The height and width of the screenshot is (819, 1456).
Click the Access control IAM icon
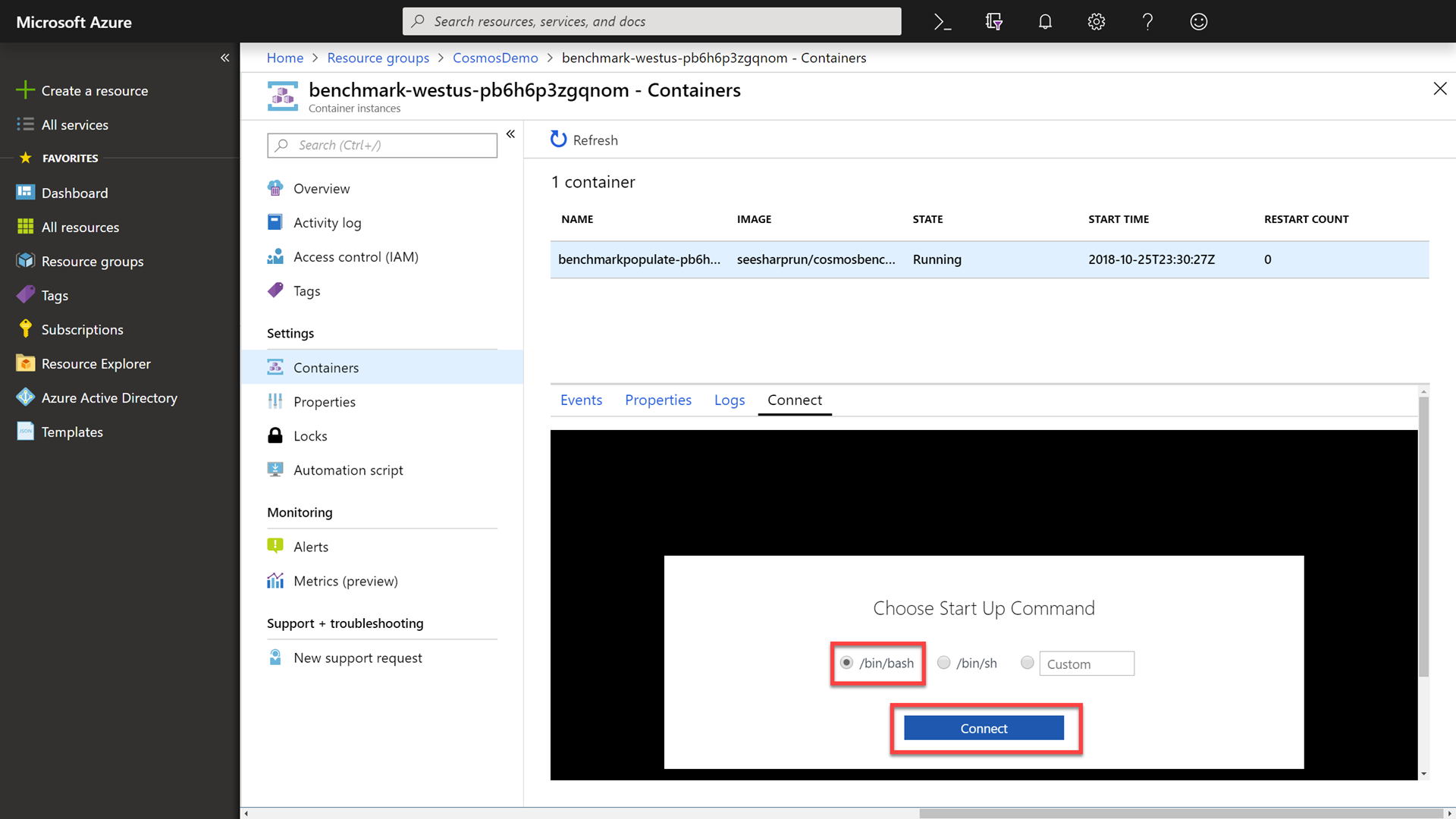click(x=275, y=256)
